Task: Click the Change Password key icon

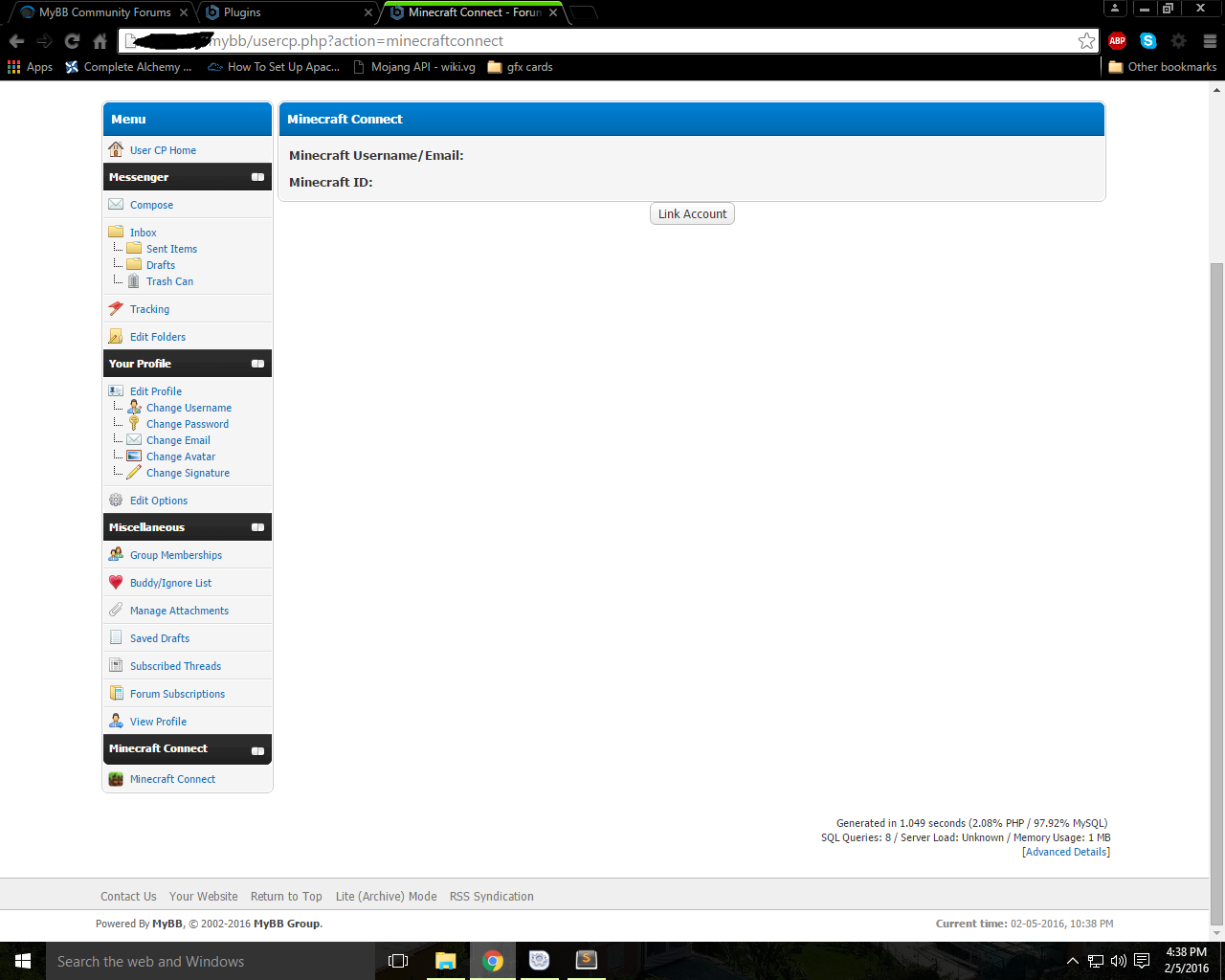Action: coord(134,423)
